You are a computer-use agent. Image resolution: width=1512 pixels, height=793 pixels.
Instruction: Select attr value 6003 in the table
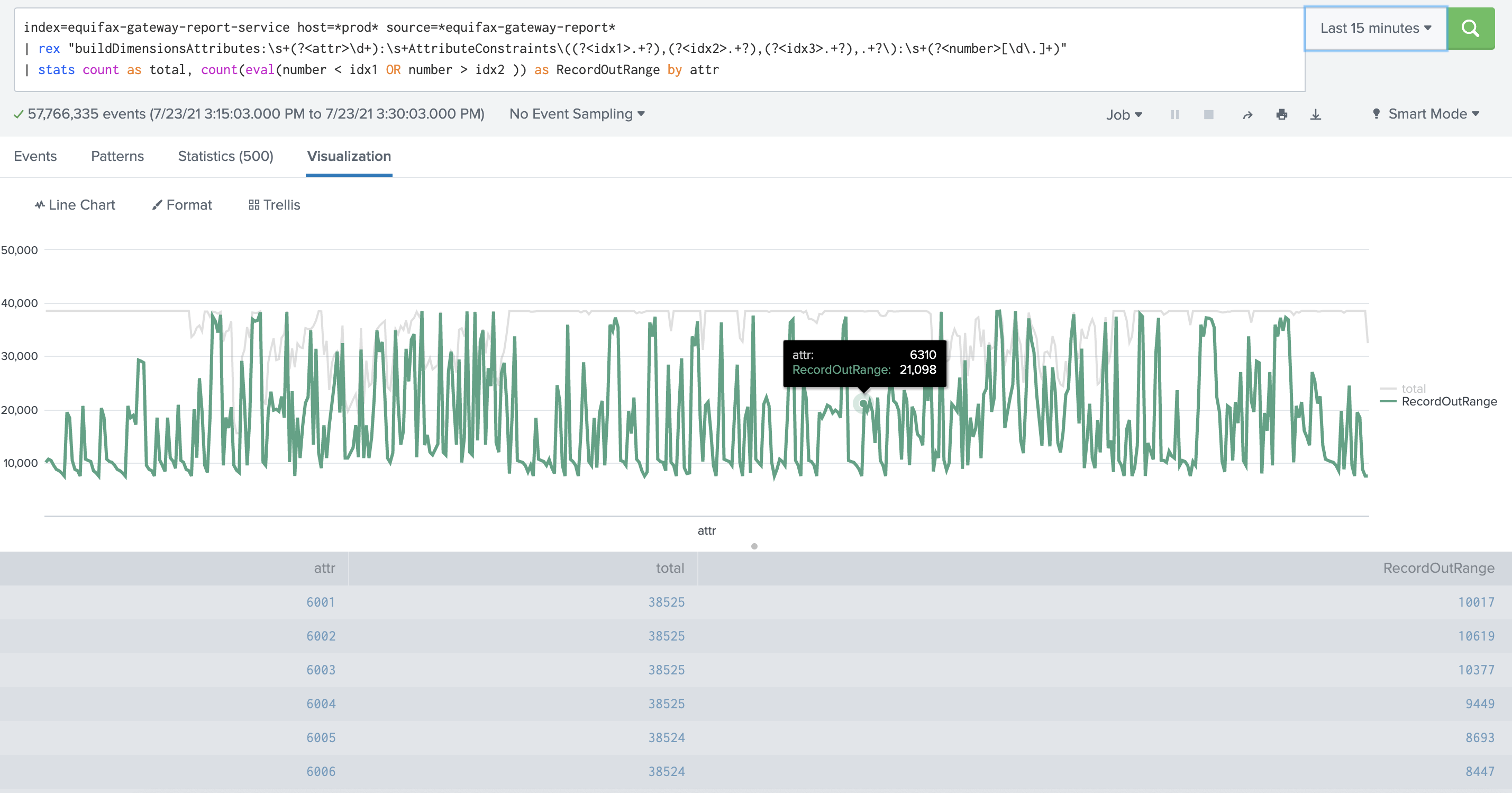click(321, 670)
